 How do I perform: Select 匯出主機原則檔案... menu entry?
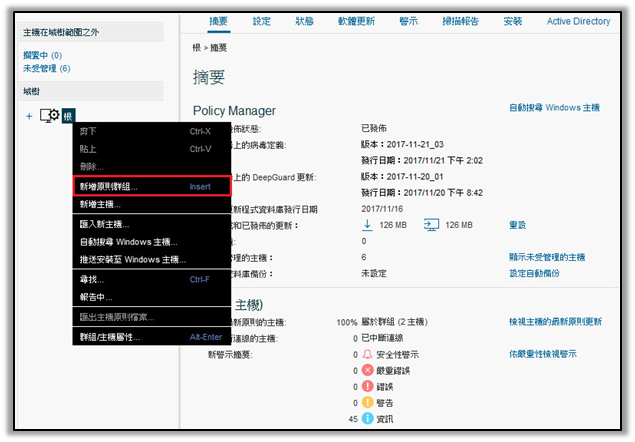(x=152, y=317)
